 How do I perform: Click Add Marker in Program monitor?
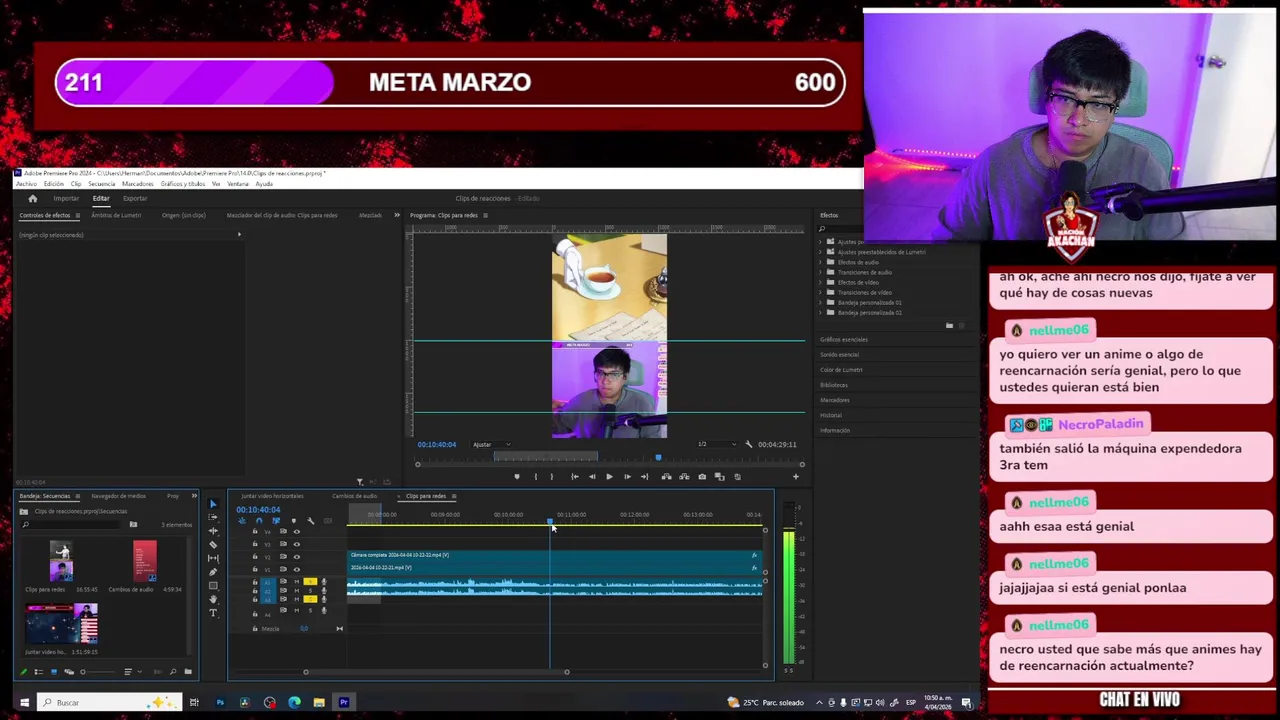517,477
